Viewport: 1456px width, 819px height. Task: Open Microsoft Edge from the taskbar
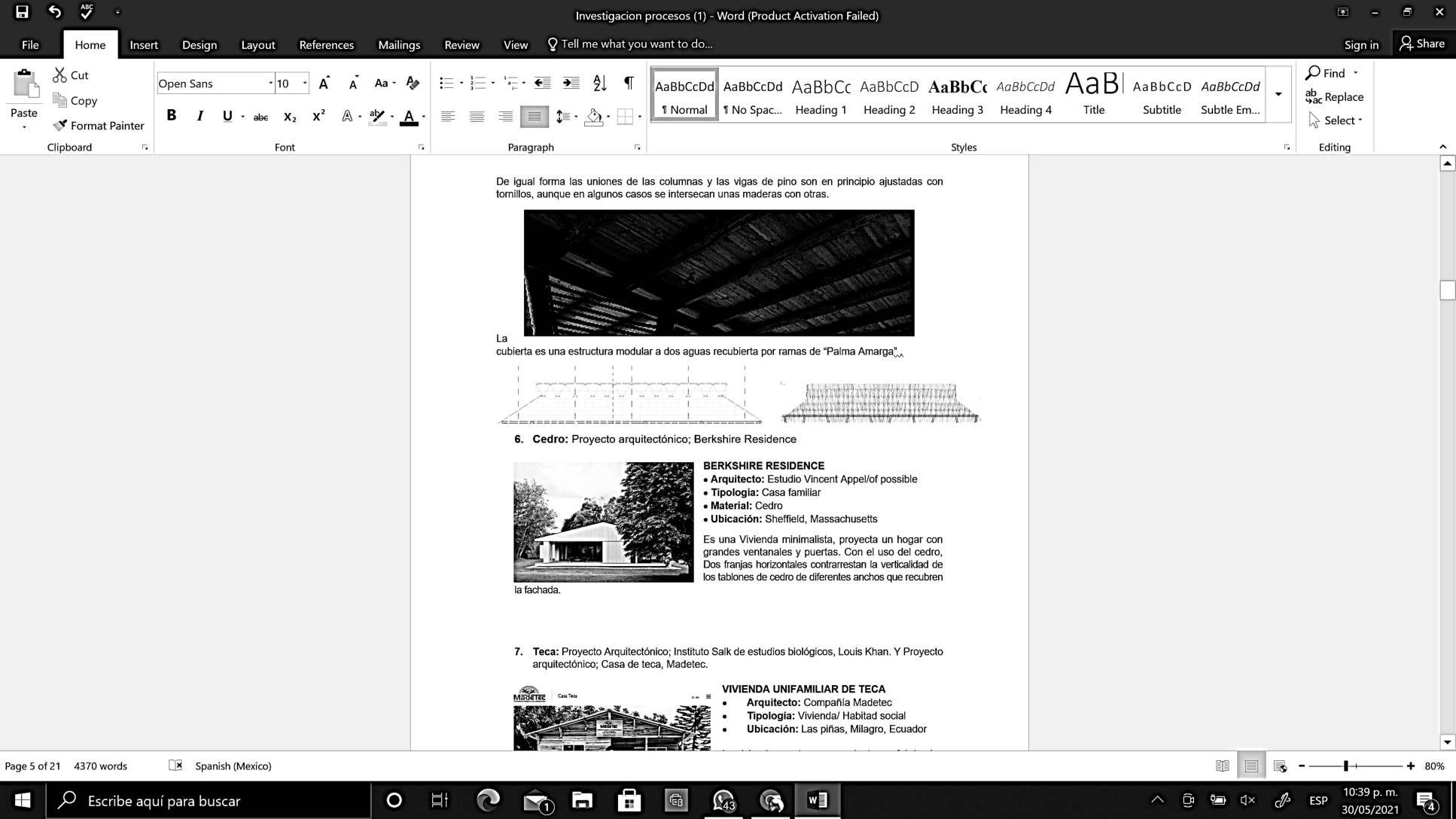pos(488,800)
